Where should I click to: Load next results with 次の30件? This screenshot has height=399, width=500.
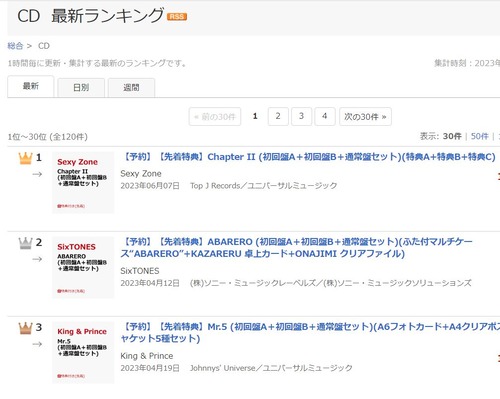tap(365, 117)
